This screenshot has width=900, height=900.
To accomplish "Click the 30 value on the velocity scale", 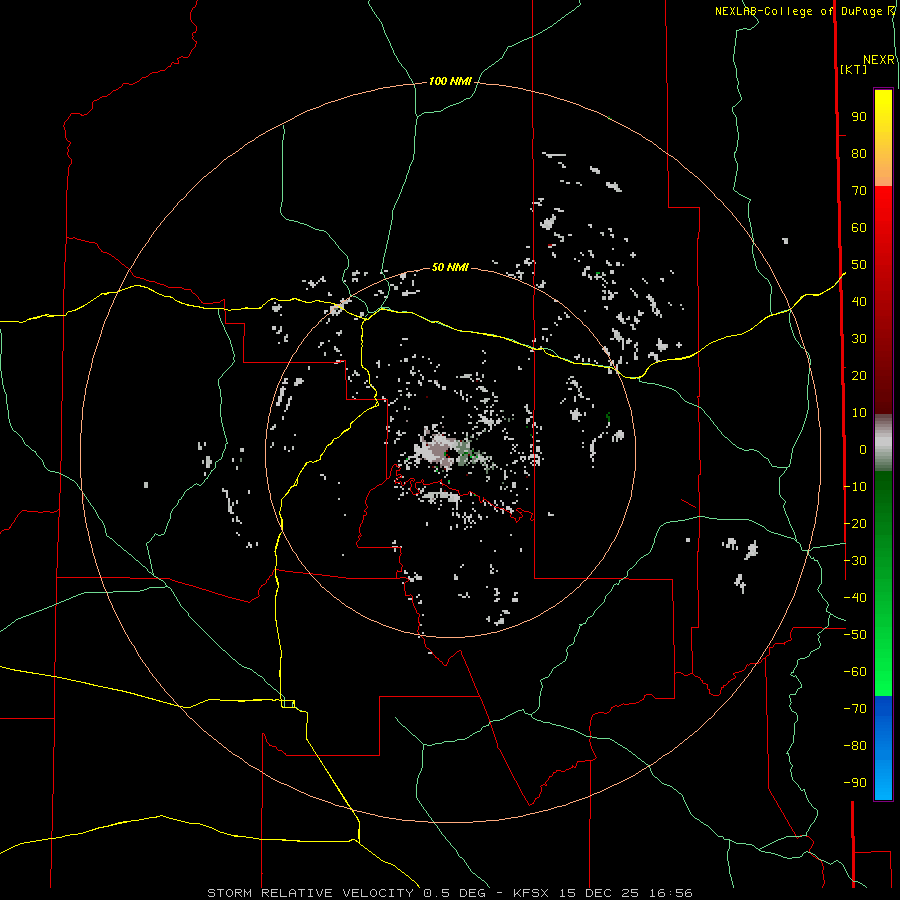I will click(859, 339).
